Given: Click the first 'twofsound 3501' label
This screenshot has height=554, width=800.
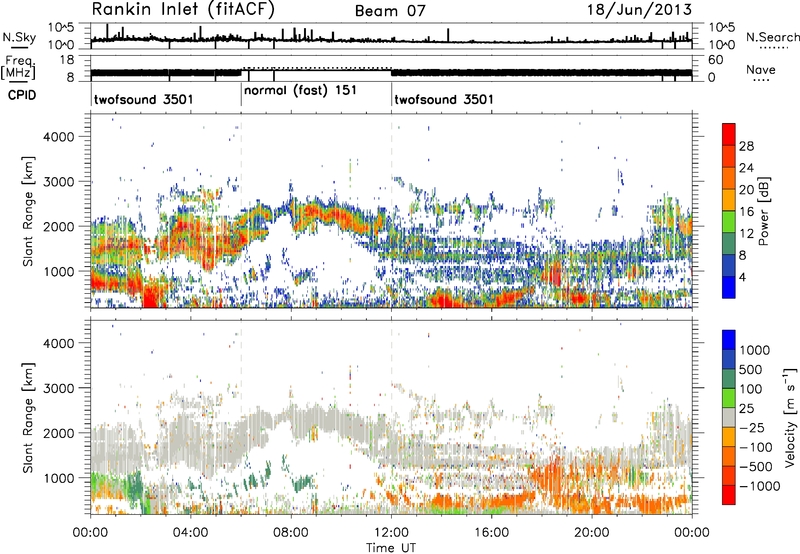Looking at the screenshot, I should (x=143, y=99).
